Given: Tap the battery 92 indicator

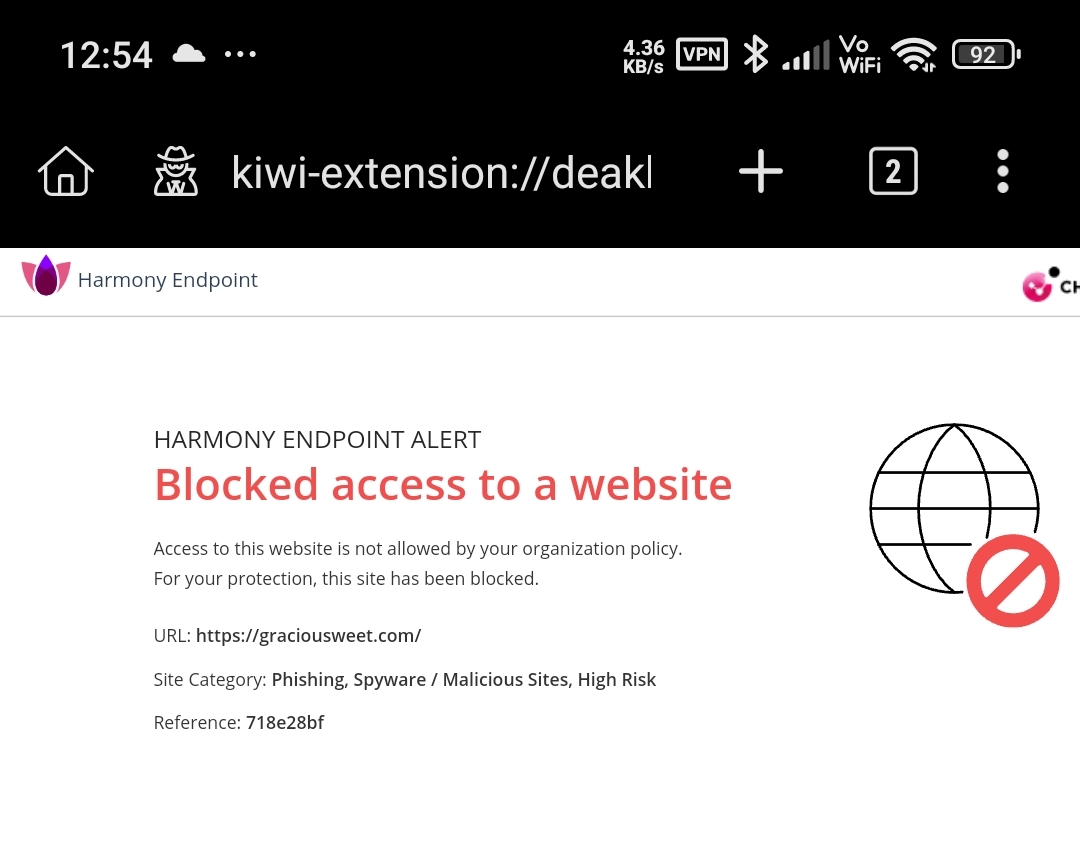Looking at the screenshot, I should [986, 54].
